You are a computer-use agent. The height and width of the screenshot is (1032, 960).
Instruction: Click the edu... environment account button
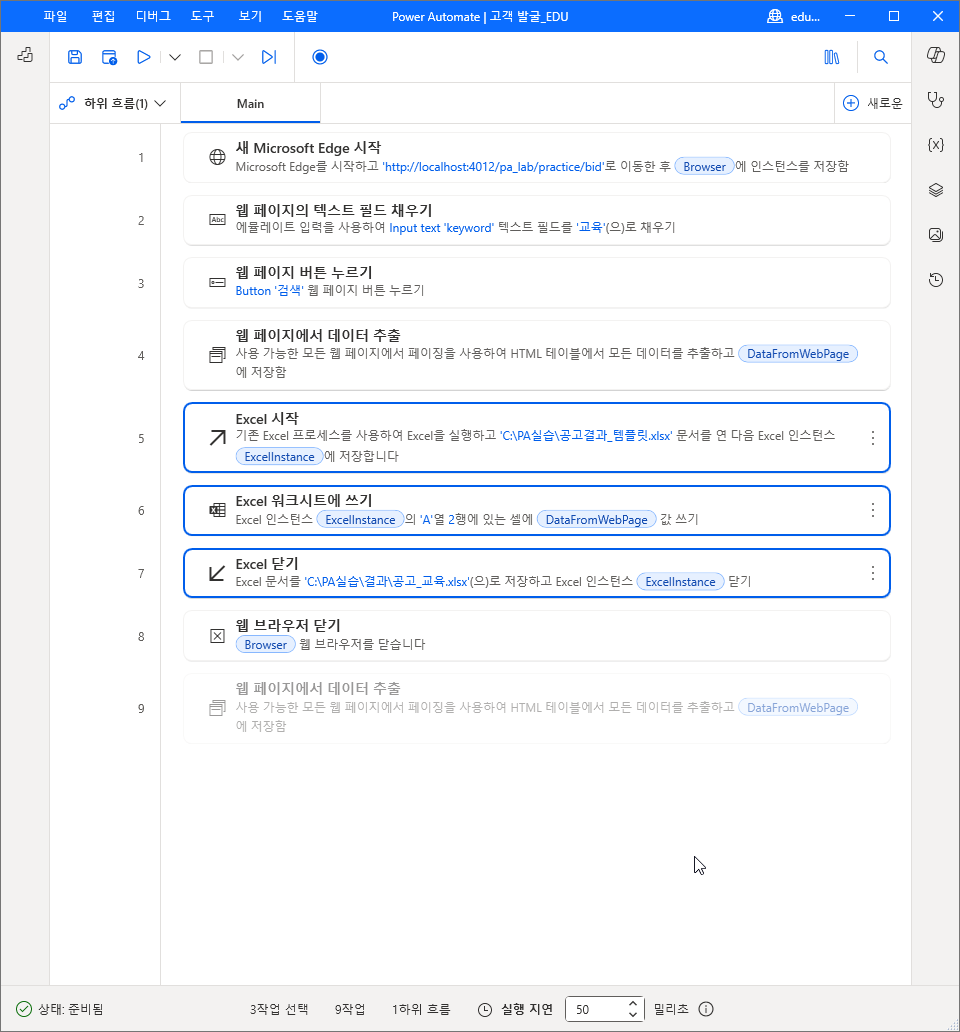(x=794, y=16)
